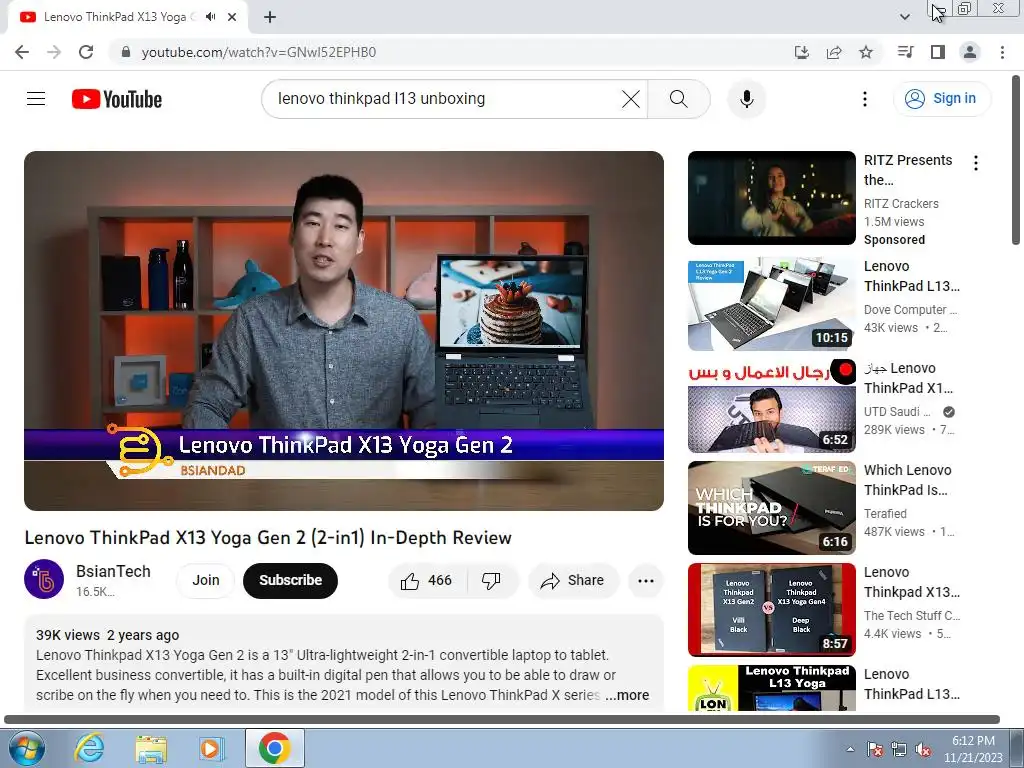Open the Action Center flag icon
This screenshot has height=768, width=1024.
pyautogui.click(x=875, y=749)
